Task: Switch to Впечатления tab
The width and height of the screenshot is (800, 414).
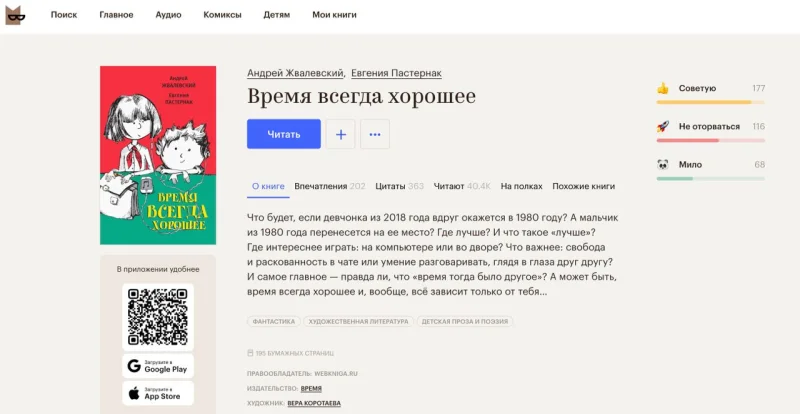Action: (x=330, y=186)
